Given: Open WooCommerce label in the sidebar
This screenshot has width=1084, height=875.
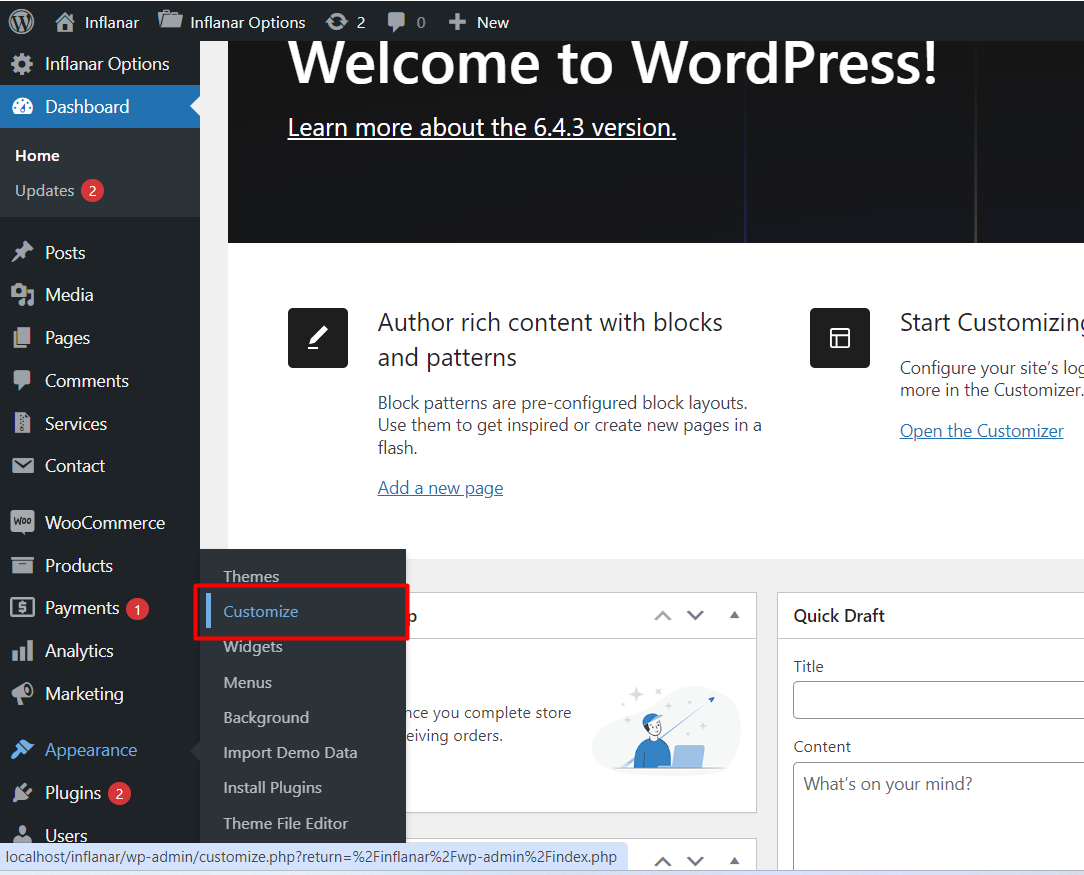Looking at the screenshot, I should pos(105,523).
